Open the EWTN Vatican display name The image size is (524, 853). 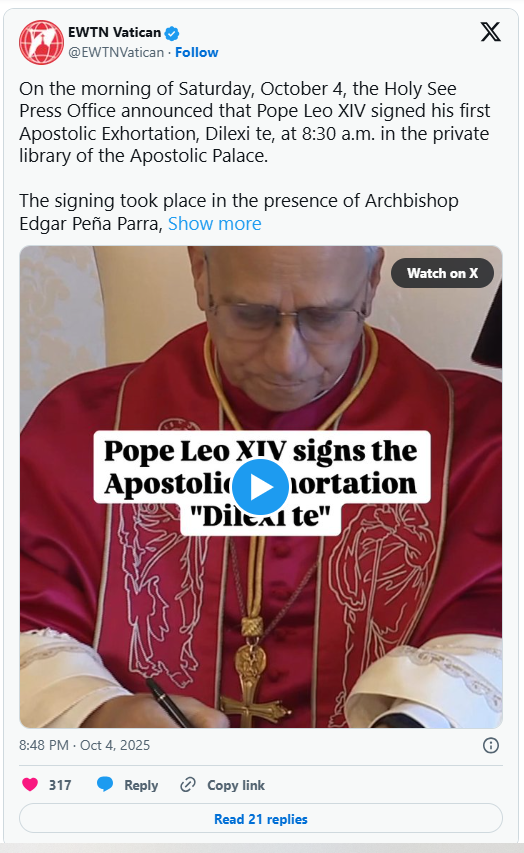[114, 33]
